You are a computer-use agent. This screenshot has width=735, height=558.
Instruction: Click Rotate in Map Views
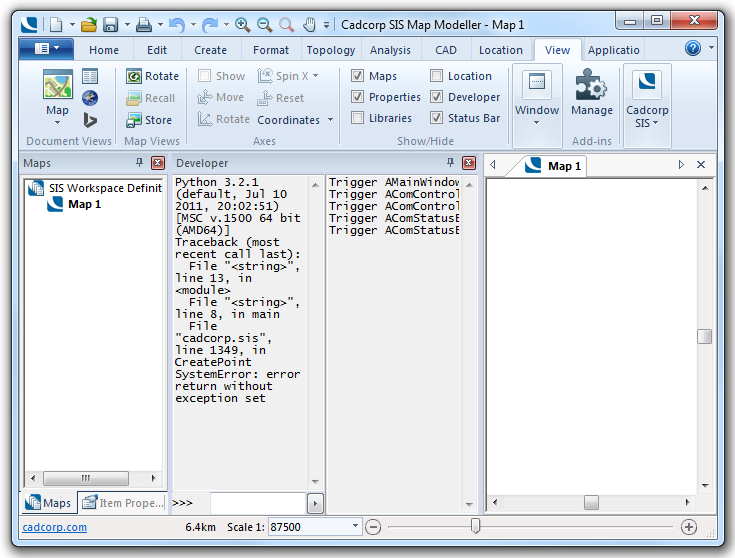click(152, 76)
